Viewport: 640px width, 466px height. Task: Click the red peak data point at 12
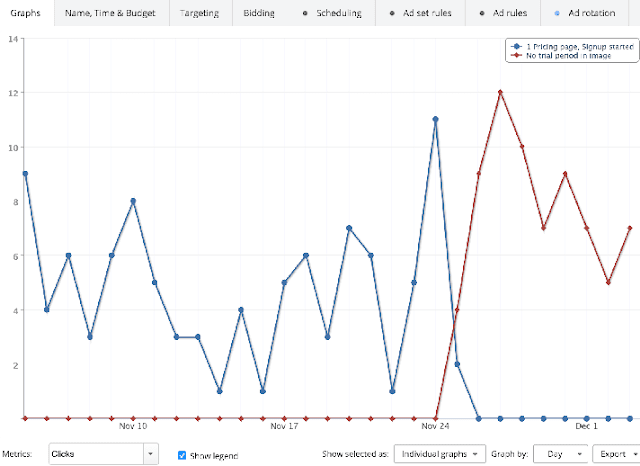(x=500, y=92)
